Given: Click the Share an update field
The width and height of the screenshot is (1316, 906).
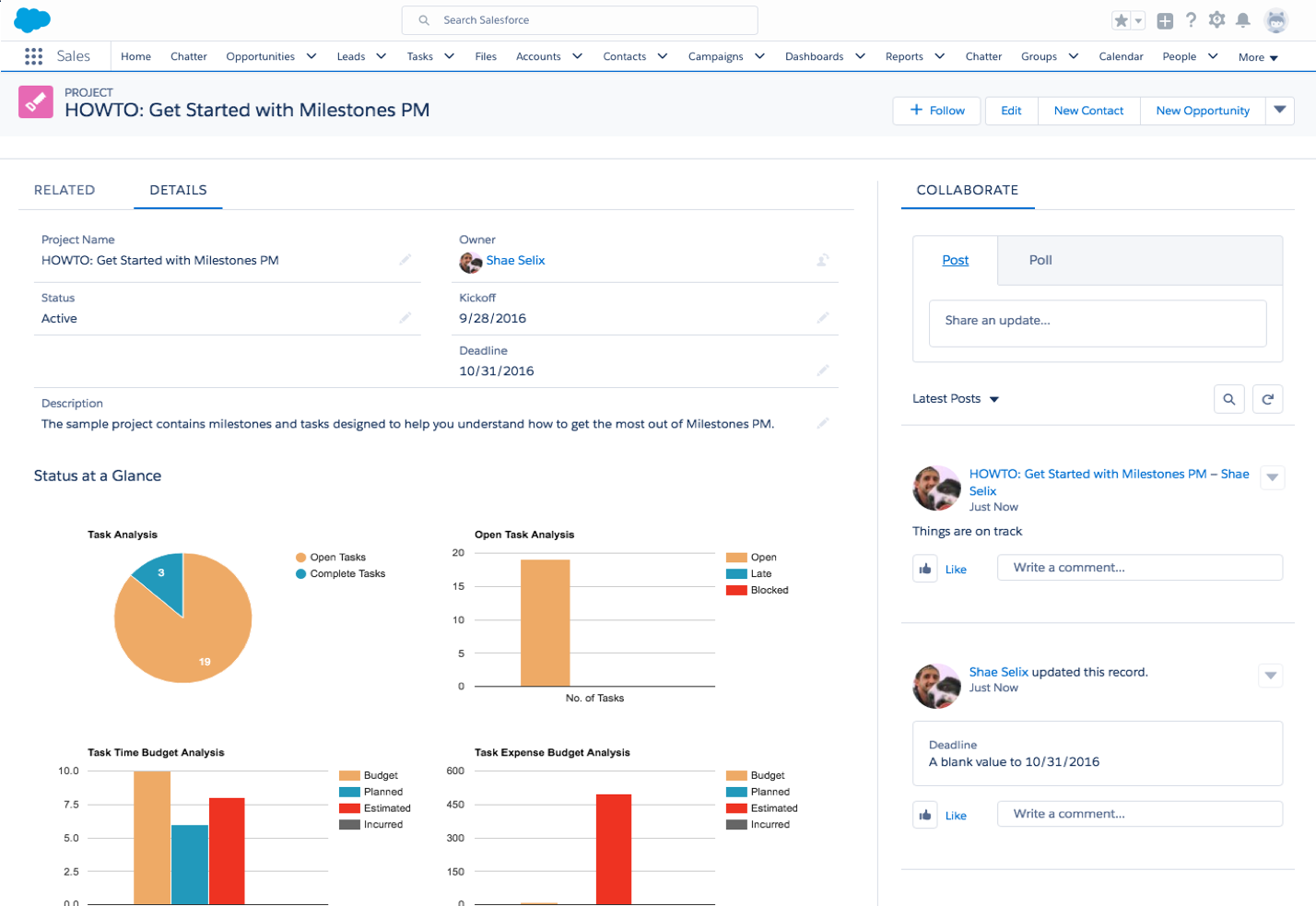Looking at the screenshot, I should click(x=1097, y=321).
